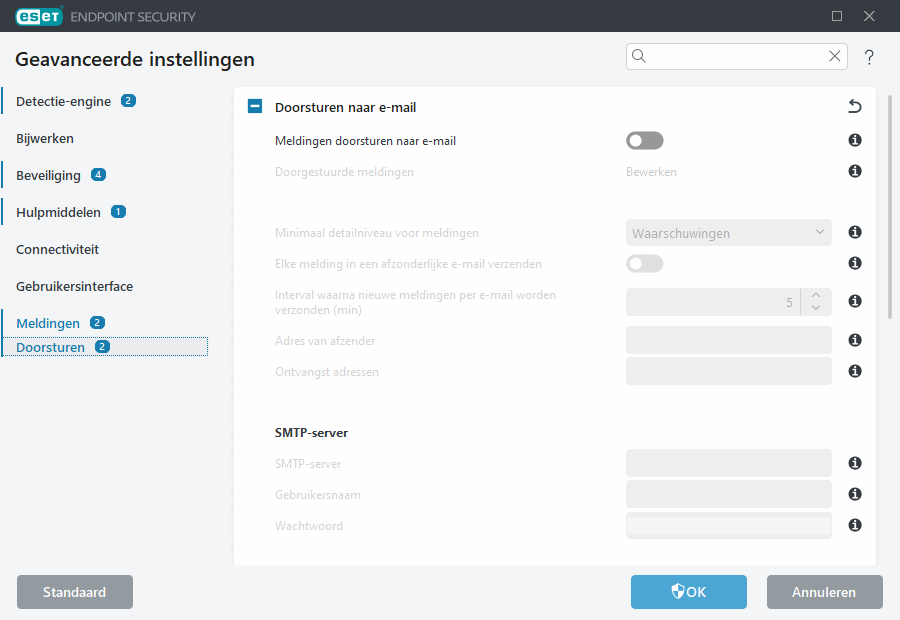
Task: Toggle Elke melding in een afzonderlijke e-mail
Action: coord(644,264)
